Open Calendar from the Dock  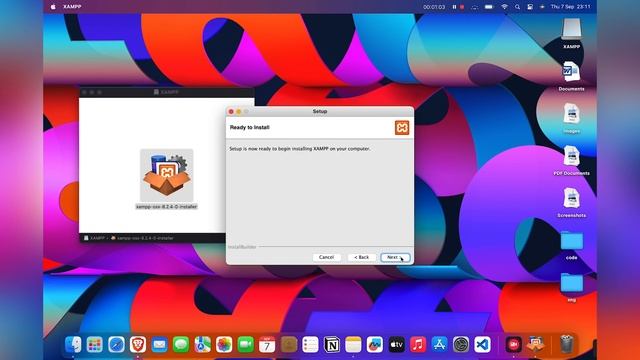click(267, 344)
